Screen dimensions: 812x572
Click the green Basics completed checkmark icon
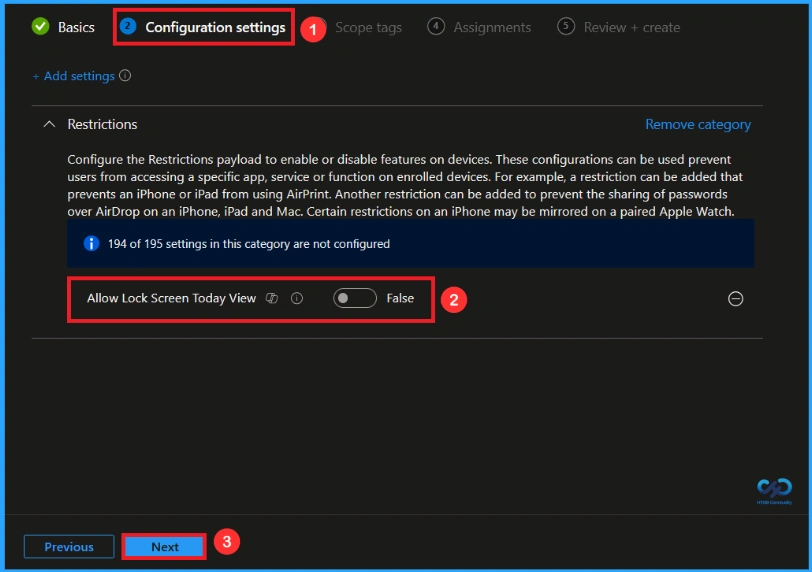coord(40,26)
